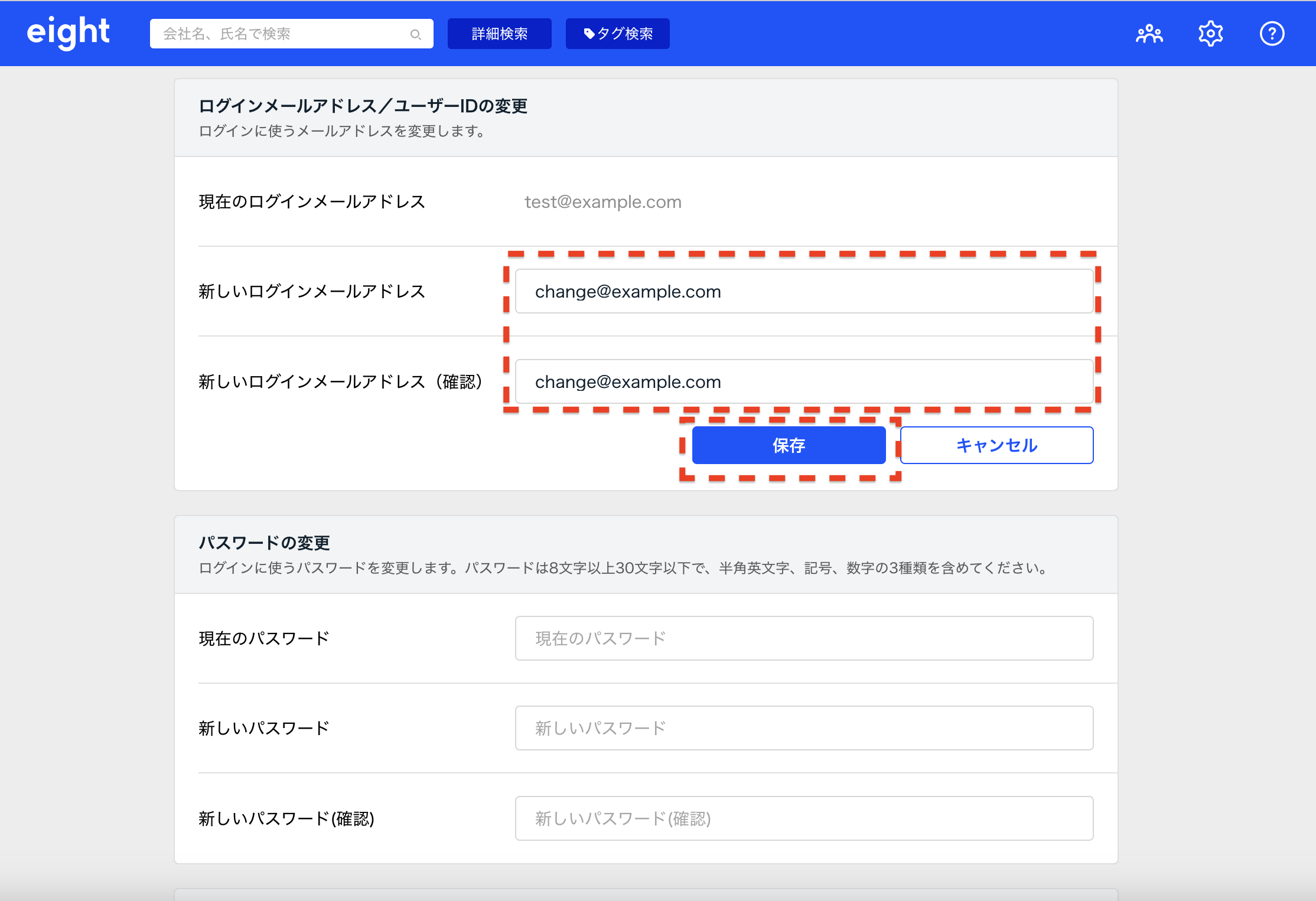Click the eight logo
The width and height of the screenshot is (1316, 901).
point(69,32)
